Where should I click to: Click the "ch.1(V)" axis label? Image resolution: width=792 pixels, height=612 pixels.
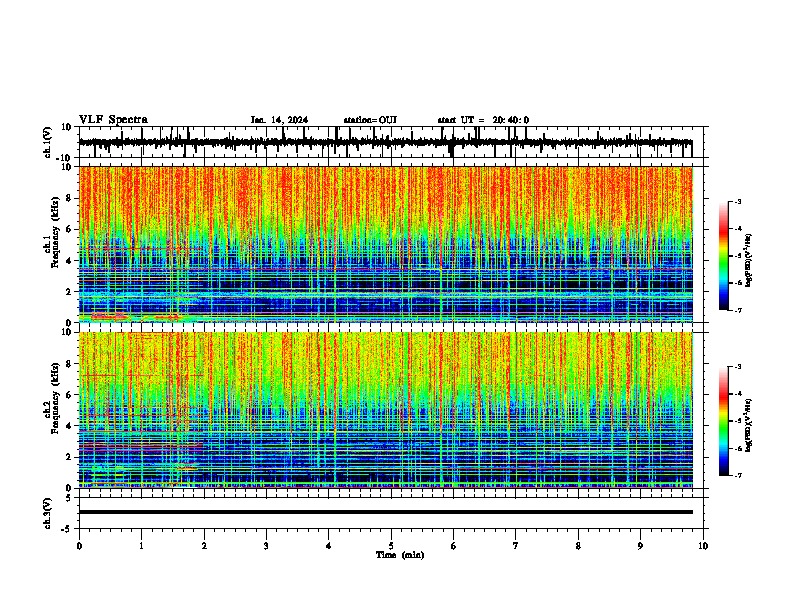pos(48,142)
